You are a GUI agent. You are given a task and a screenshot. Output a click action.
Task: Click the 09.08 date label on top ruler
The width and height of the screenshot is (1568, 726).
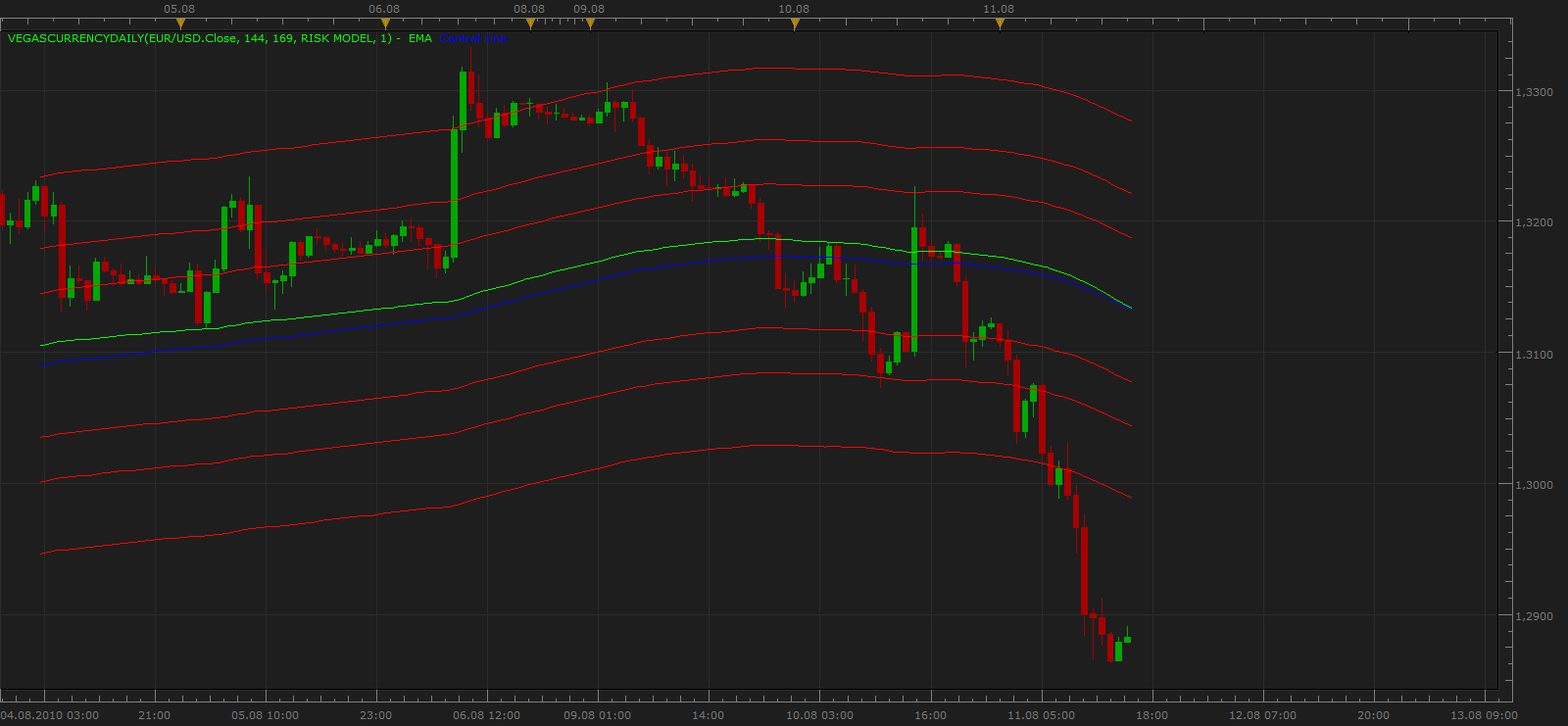pyautogui.click(x=589, y=9)
